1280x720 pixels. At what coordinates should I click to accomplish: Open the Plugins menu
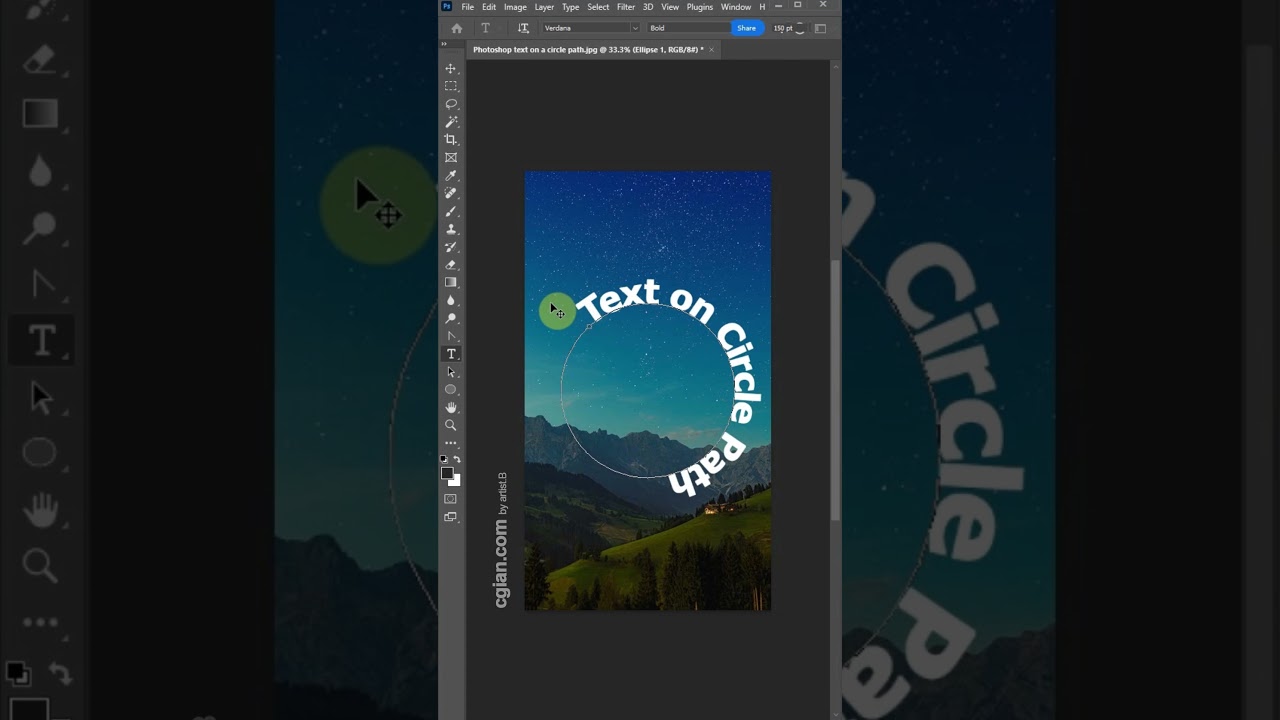click(700, 7)
